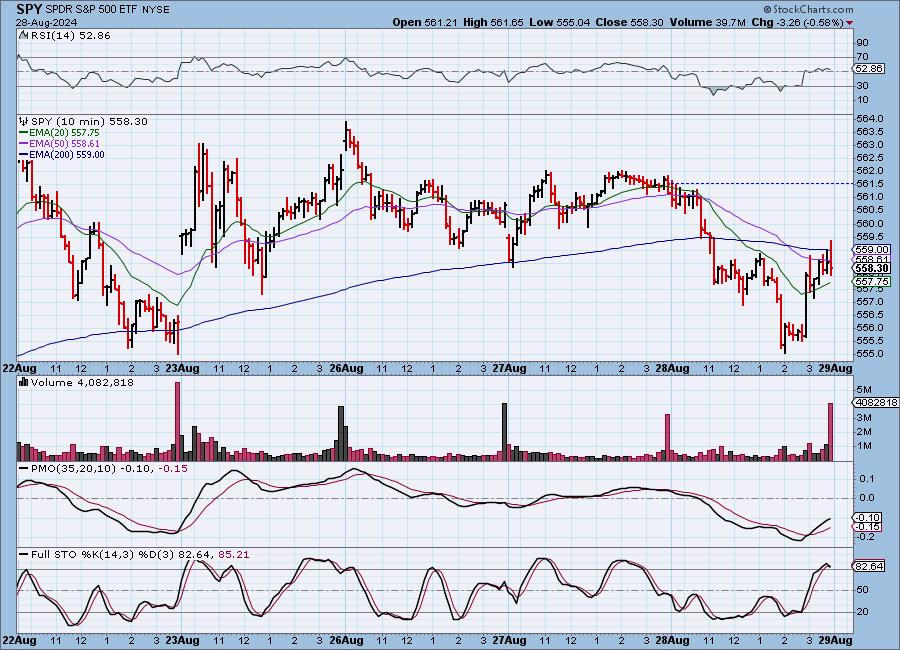Click the red down arrow beside Chg
Image resolution: width=900 pixels, height=650 pixels.
[849, 23]
